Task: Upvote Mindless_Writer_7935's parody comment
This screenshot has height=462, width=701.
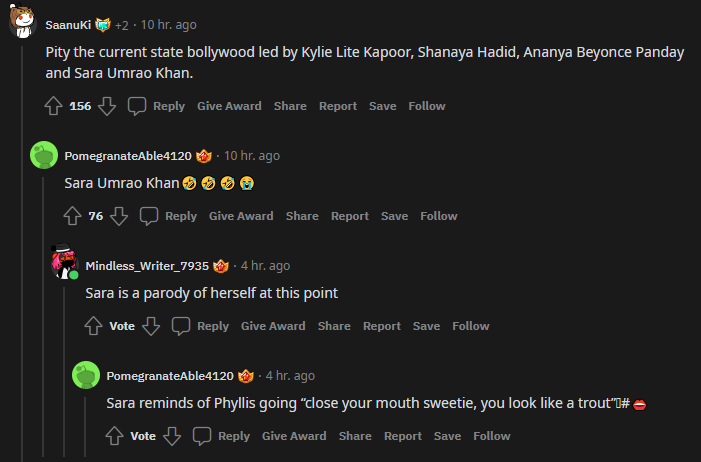Action: (94, 326)
